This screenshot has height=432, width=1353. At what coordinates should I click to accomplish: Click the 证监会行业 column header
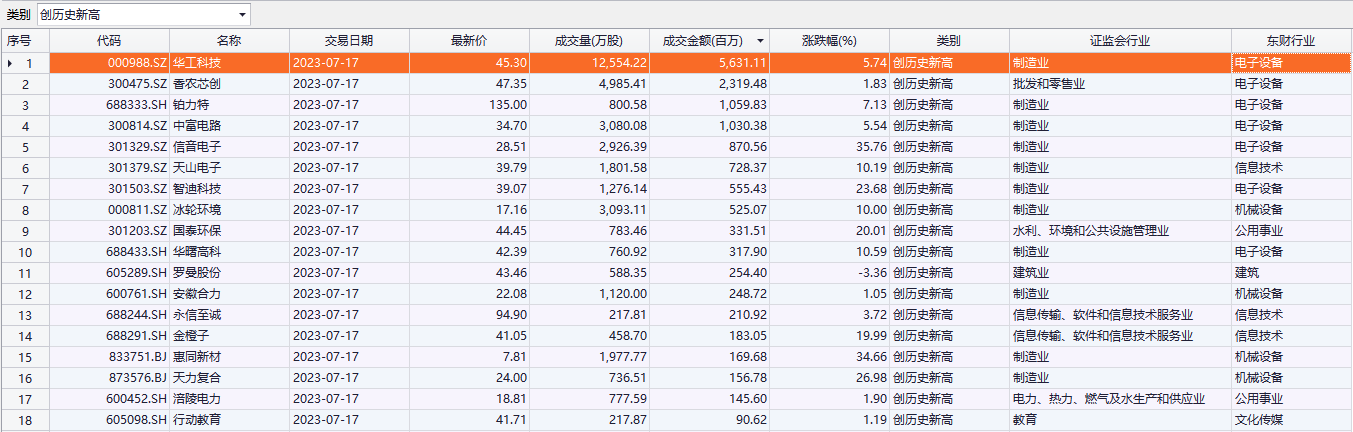tap(1120, 41)
